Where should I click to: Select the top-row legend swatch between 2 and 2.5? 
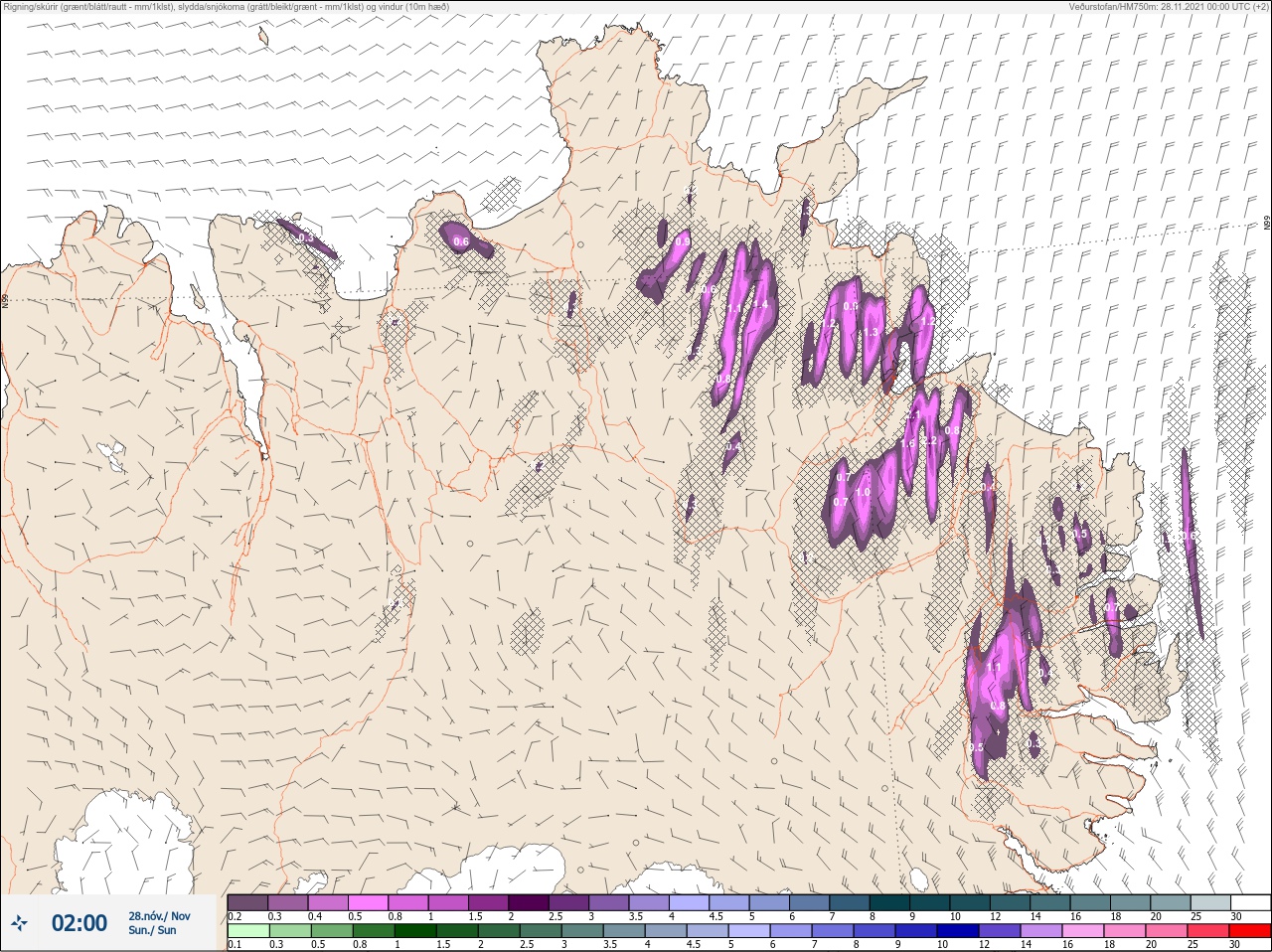click(530, 902)
